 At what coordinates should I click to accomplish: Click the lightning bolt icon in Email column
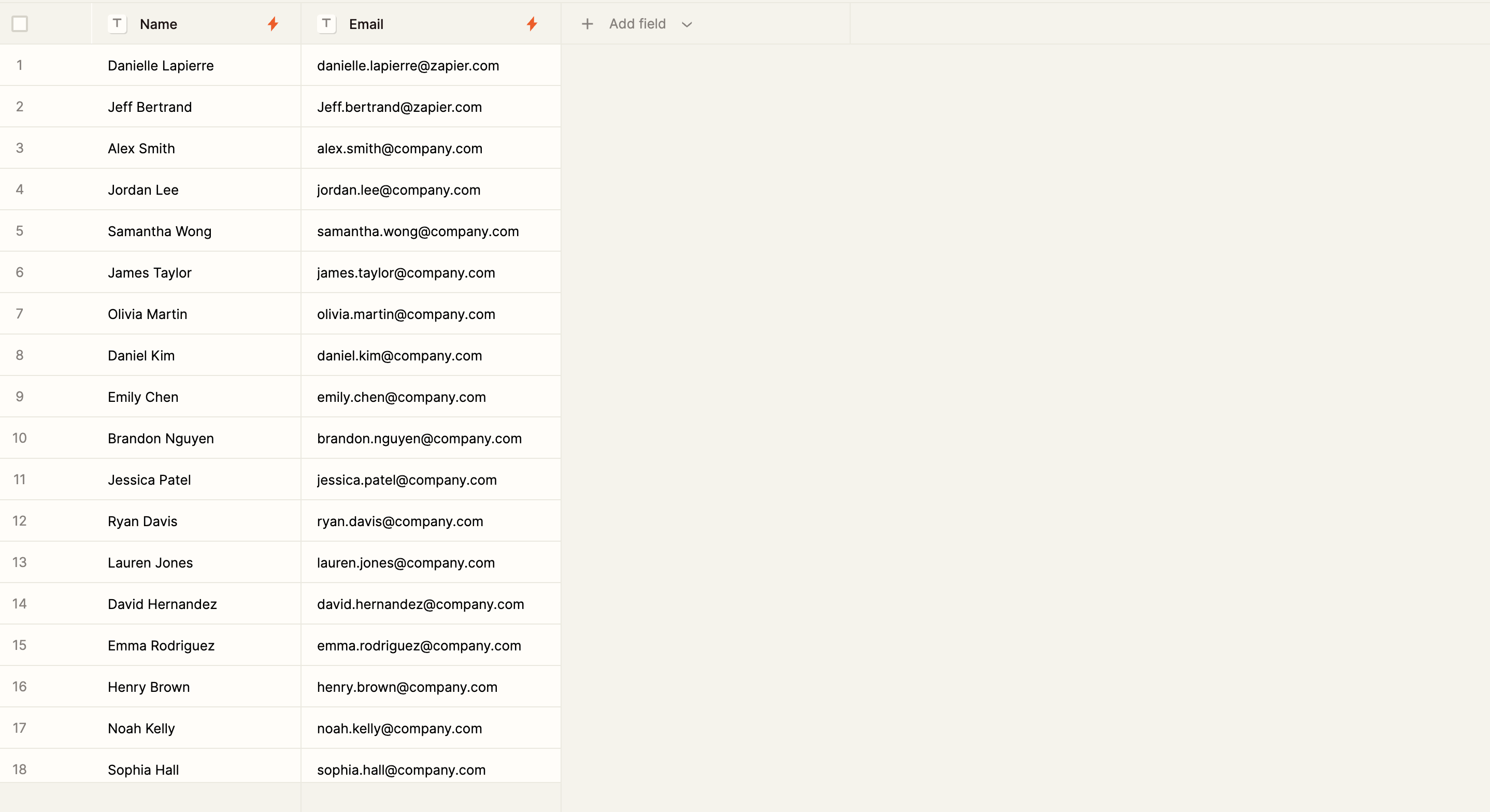pyautogui.click(x=532, y=24)
